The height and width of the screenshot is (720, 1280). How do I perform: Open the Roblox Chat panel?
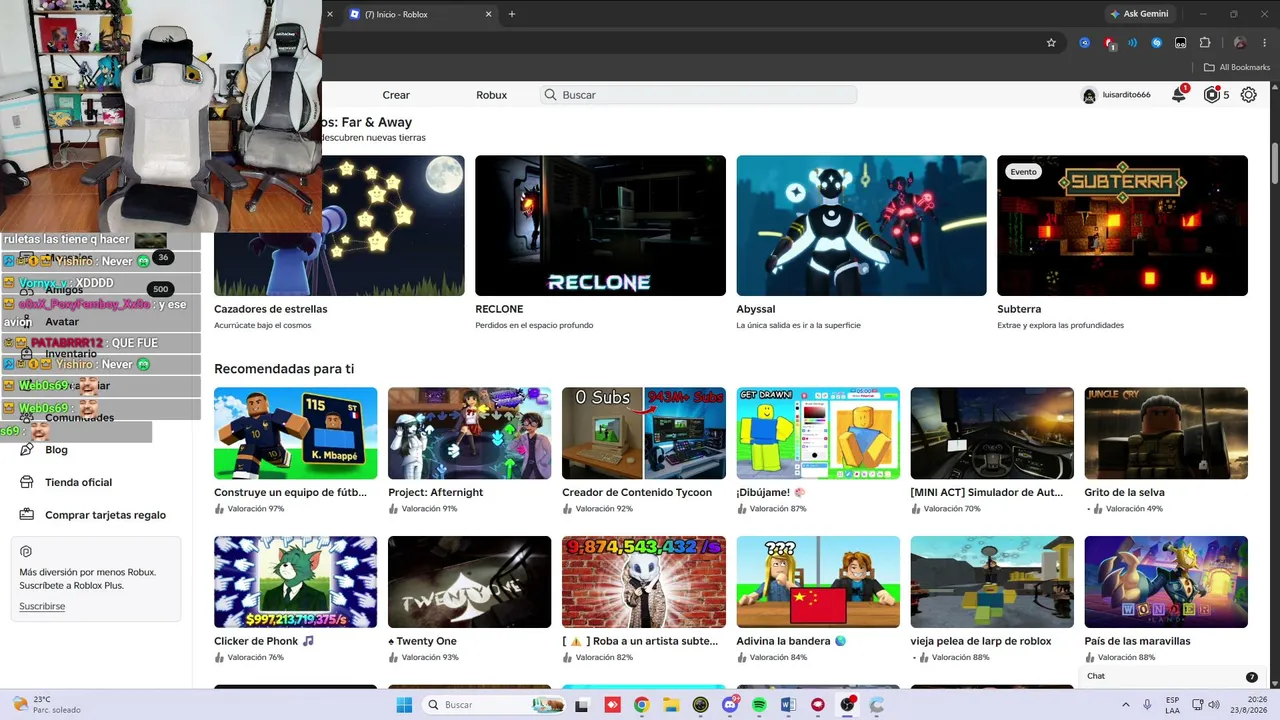click(1172, 676)
